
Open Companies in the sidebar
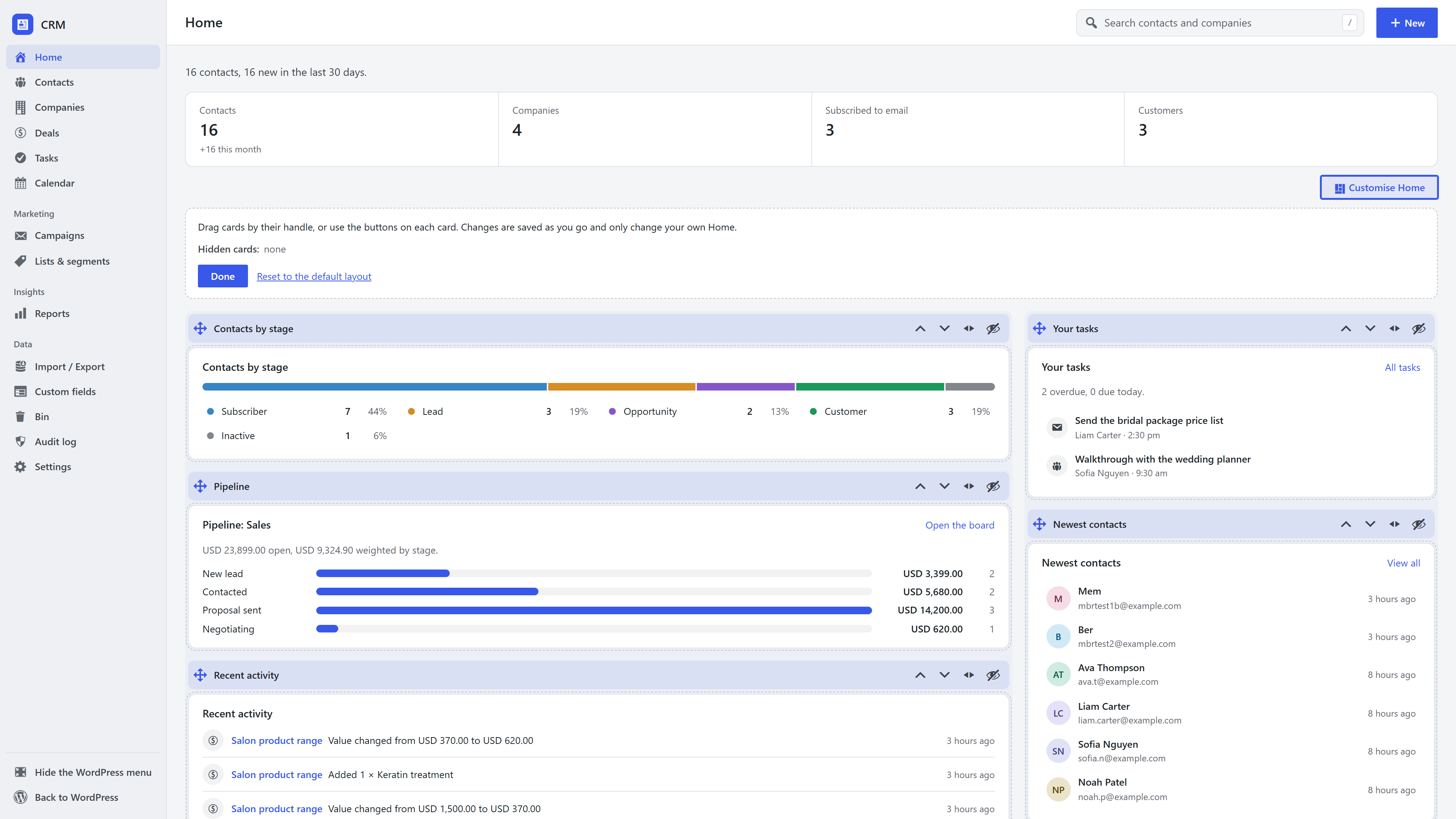coord(83,107)
